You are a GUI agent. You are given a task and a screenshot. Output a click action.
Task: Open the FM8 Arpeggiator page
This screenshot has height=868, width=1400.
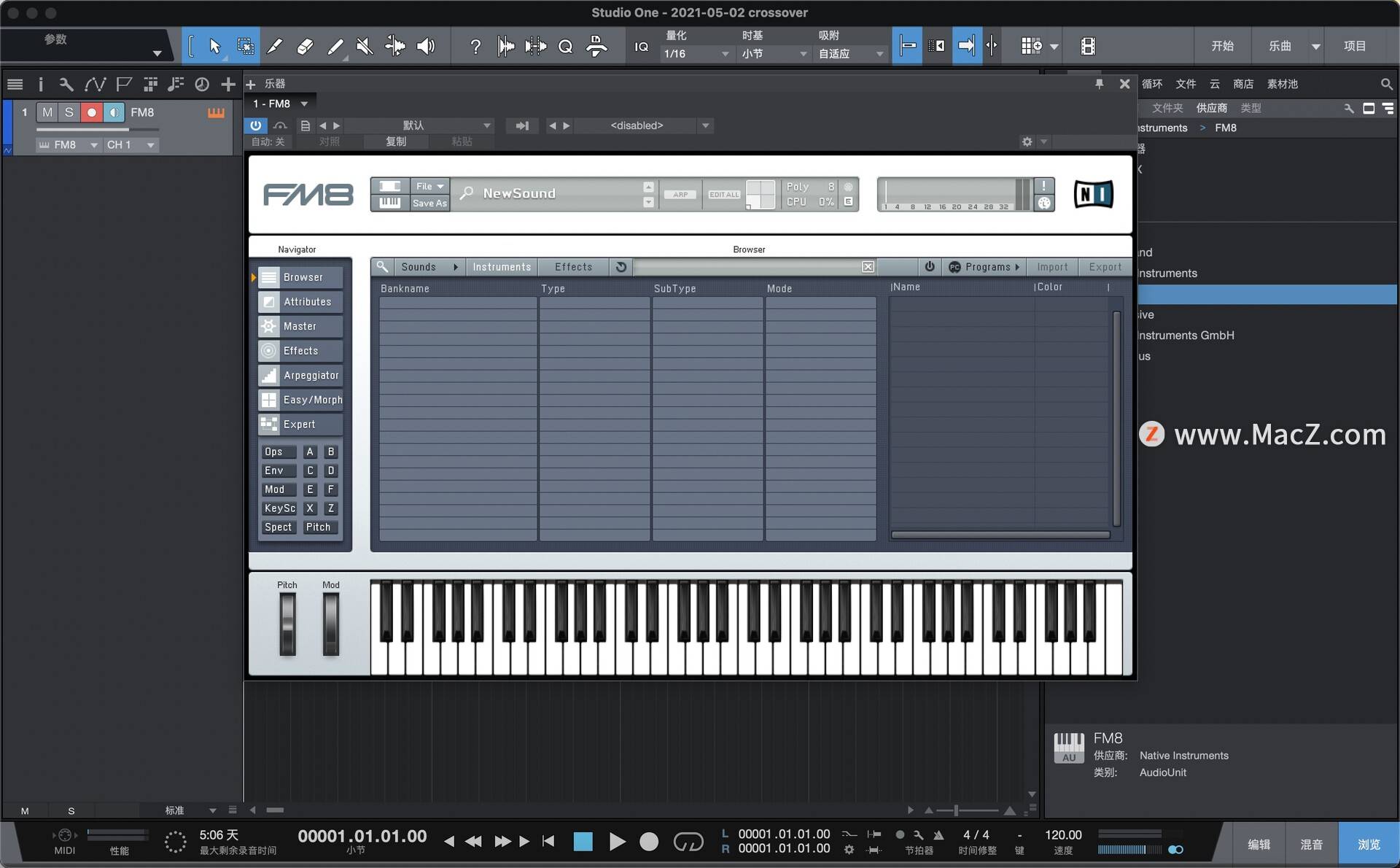[x=300, y=375]
